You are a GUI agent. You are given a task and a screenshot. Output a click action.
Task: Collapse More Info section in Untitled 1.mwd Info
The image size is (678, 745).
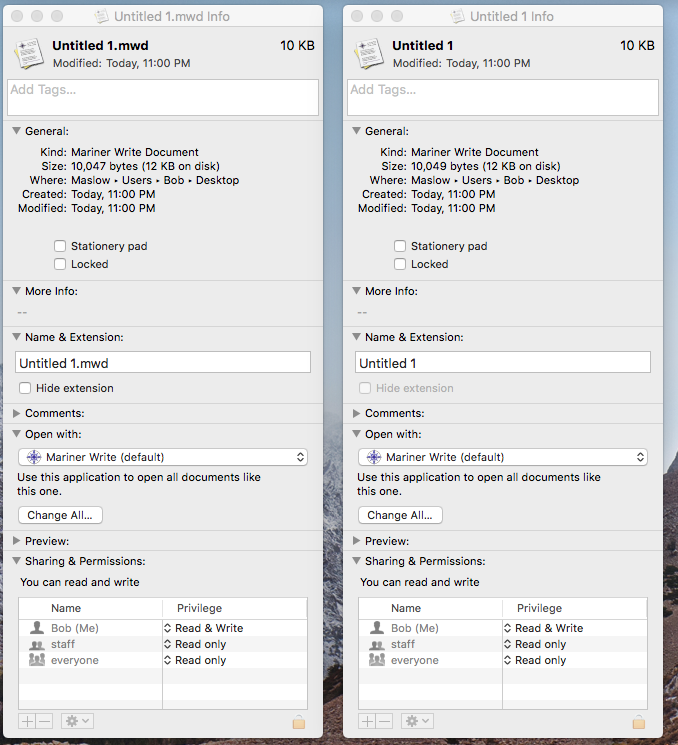pos(17,291)
